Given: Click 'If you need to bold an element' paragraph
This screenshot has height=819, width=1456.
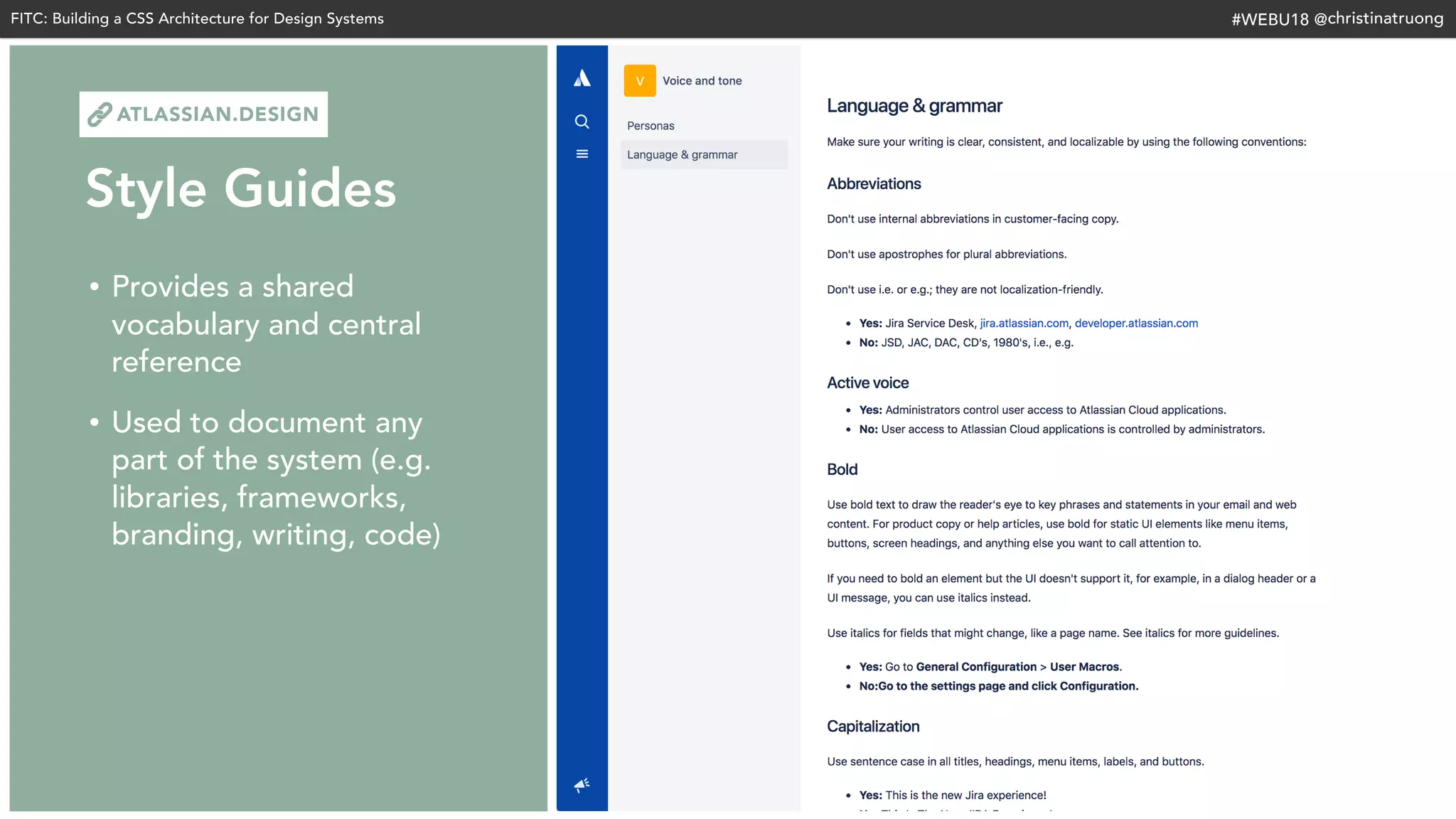Looking at the screenshot, I should [x=1071, y=588].
